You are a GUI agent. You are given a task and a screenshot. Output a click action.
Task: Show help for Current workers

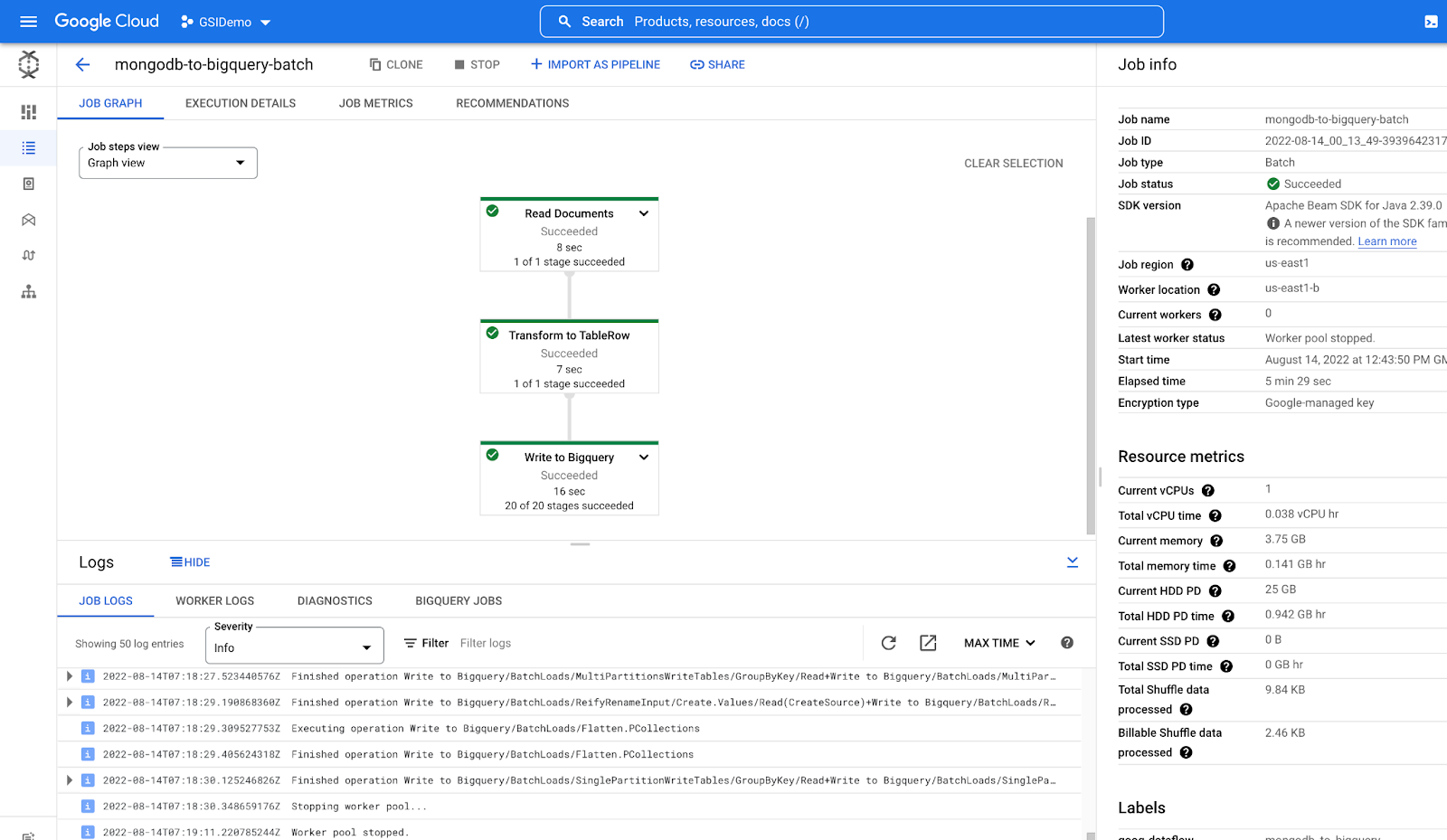point(1215,316)
